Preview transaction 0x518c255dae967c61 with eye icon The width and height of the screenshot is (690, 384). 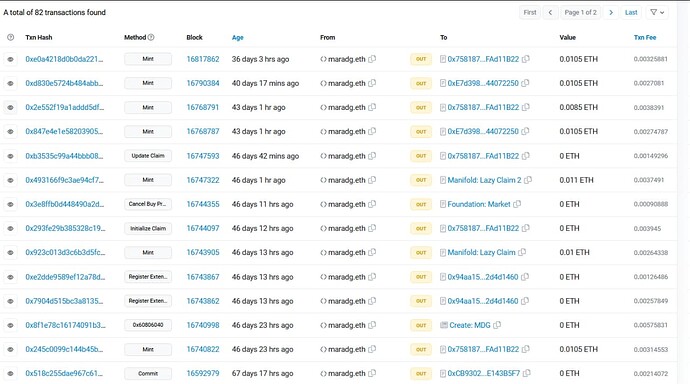[11, 373]
